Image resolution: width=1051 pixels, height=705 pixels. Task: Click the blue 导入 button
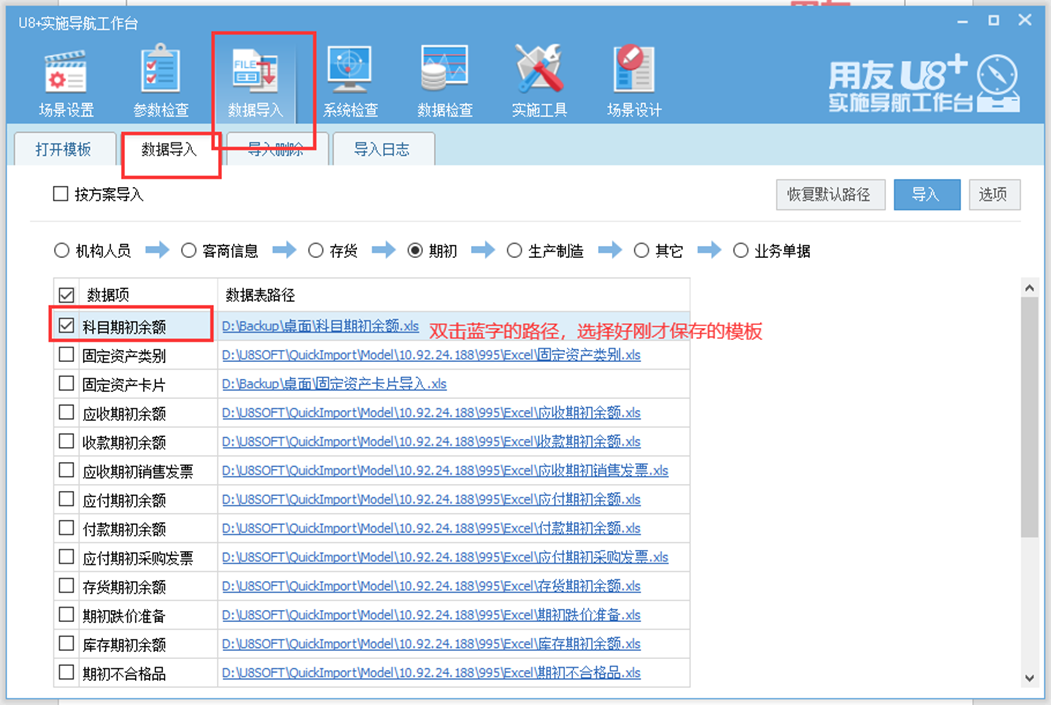tap(926, 194)
